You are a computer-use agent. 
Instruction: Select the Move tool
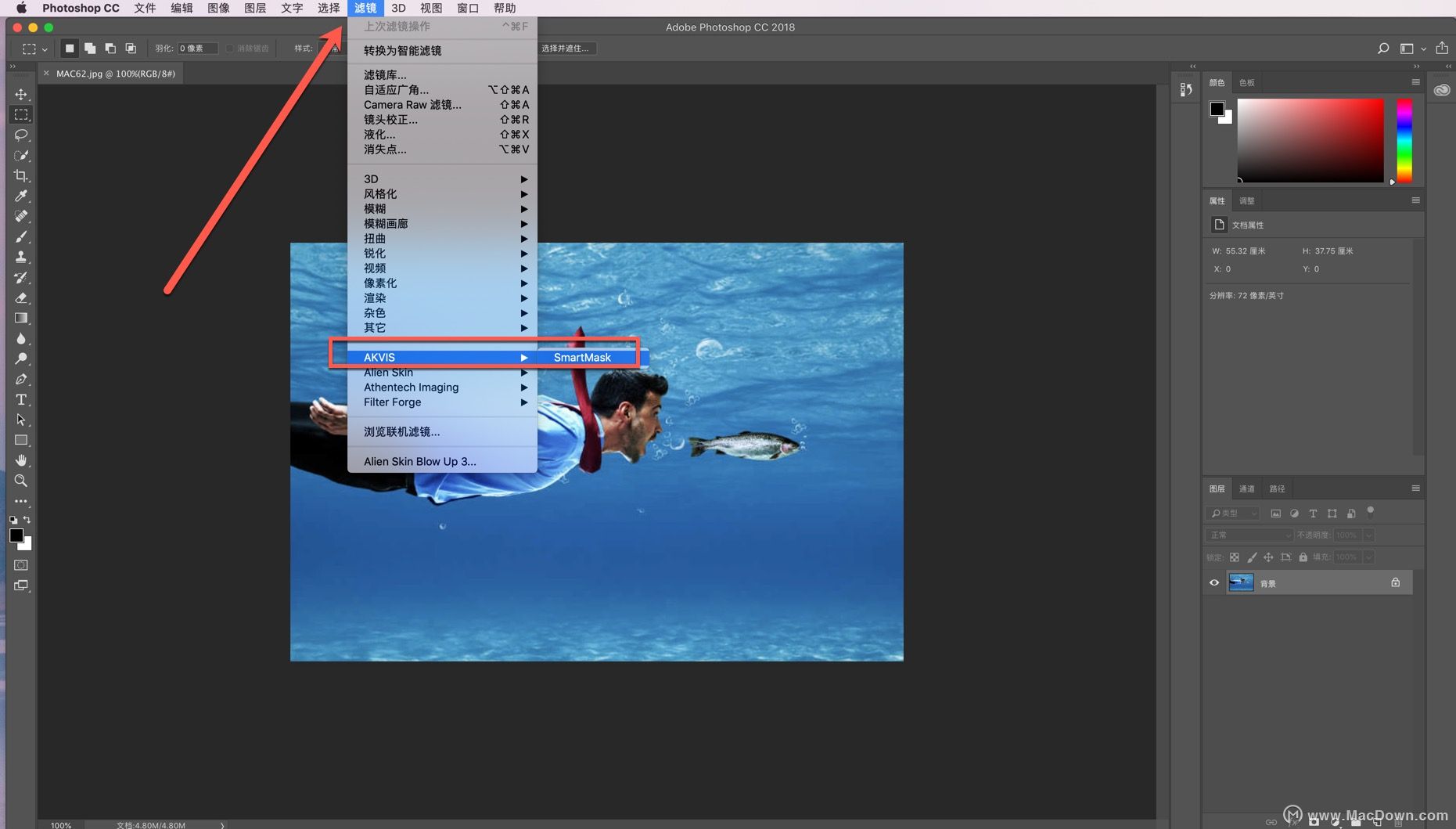point(21,94)
